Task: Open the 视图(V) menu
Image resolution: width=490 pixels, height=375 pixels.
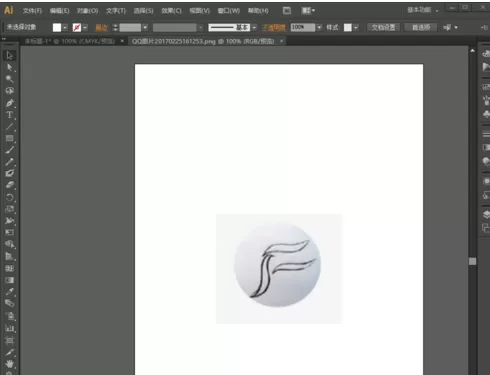Action: click(199, 11)
